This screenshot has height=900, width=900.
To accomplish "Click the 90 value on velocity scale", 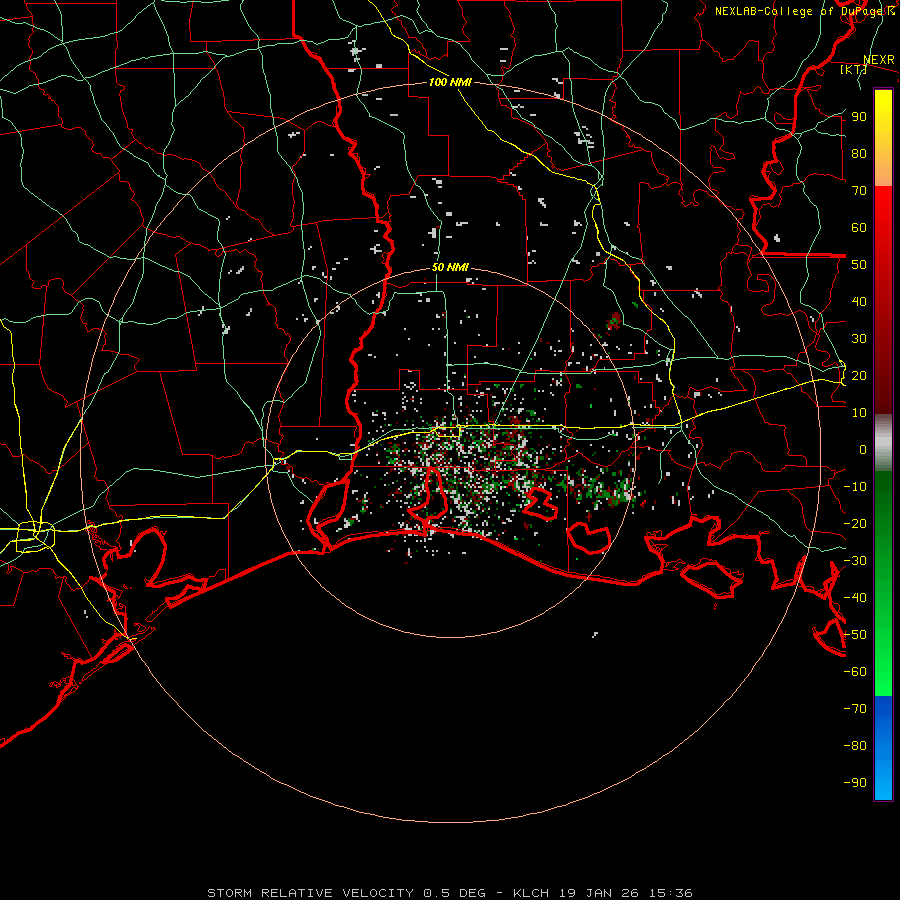I will click(x=859, y=117).
